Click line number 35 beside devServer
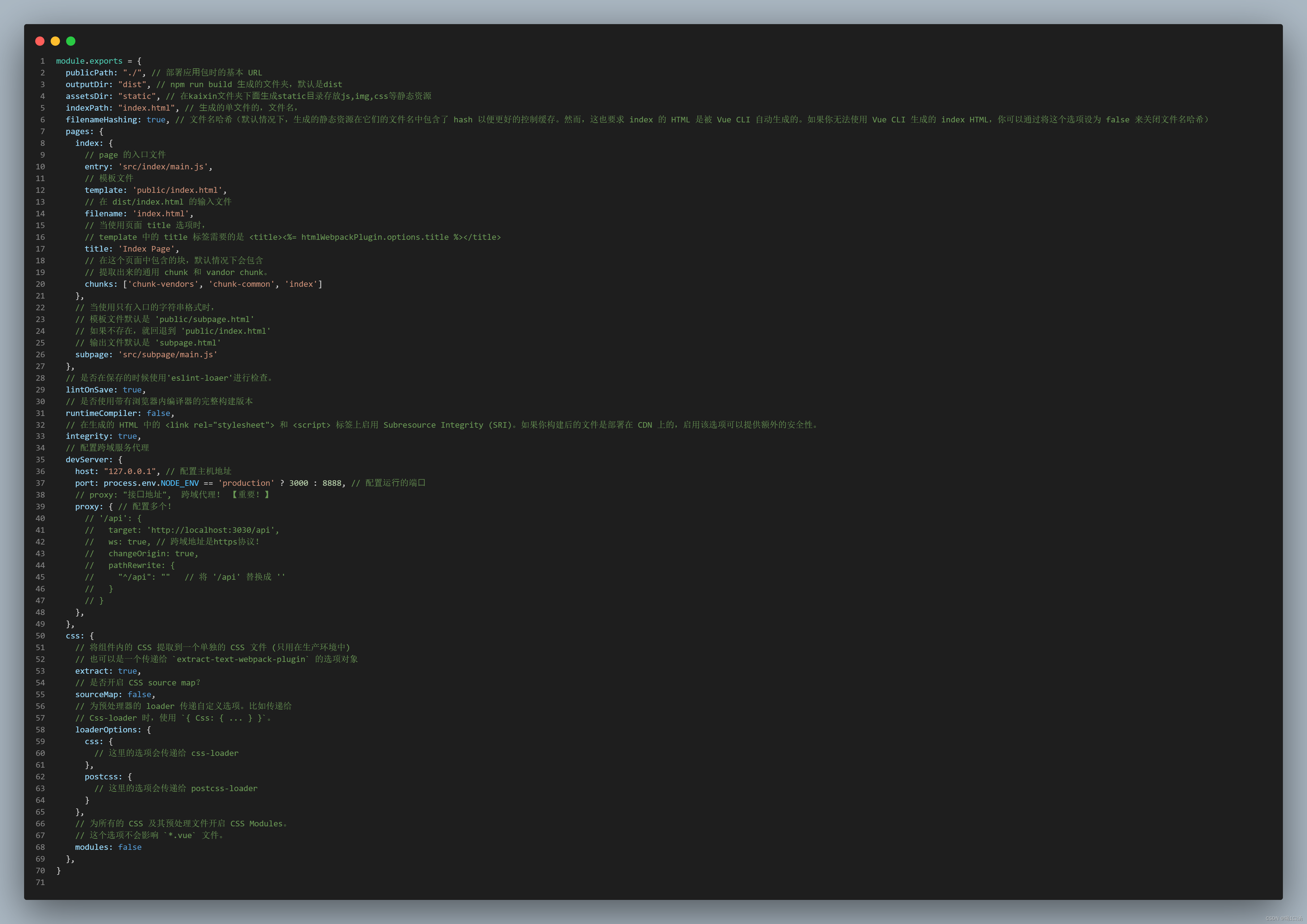The width and height of the screenshot is (1307, 924). [x=40, y=460]
